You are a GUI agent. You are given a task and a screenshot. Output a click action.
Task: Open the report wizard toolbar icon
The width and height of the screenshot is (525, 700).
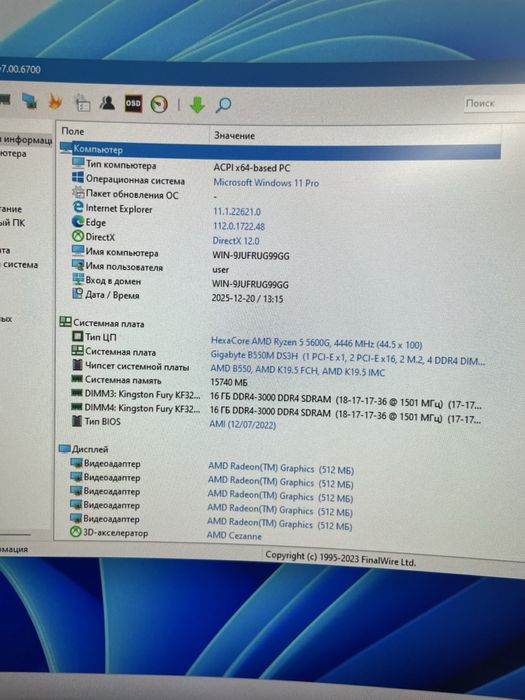[82, 103]
